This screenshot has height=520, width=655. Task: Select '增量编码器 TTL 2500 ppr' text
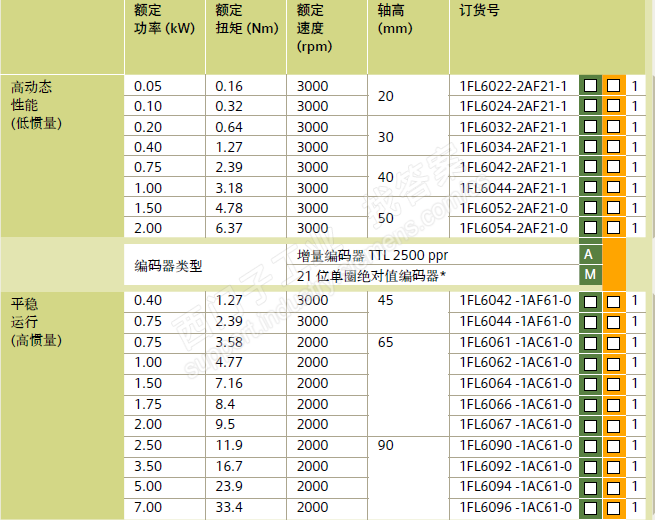tap(372, 255)
